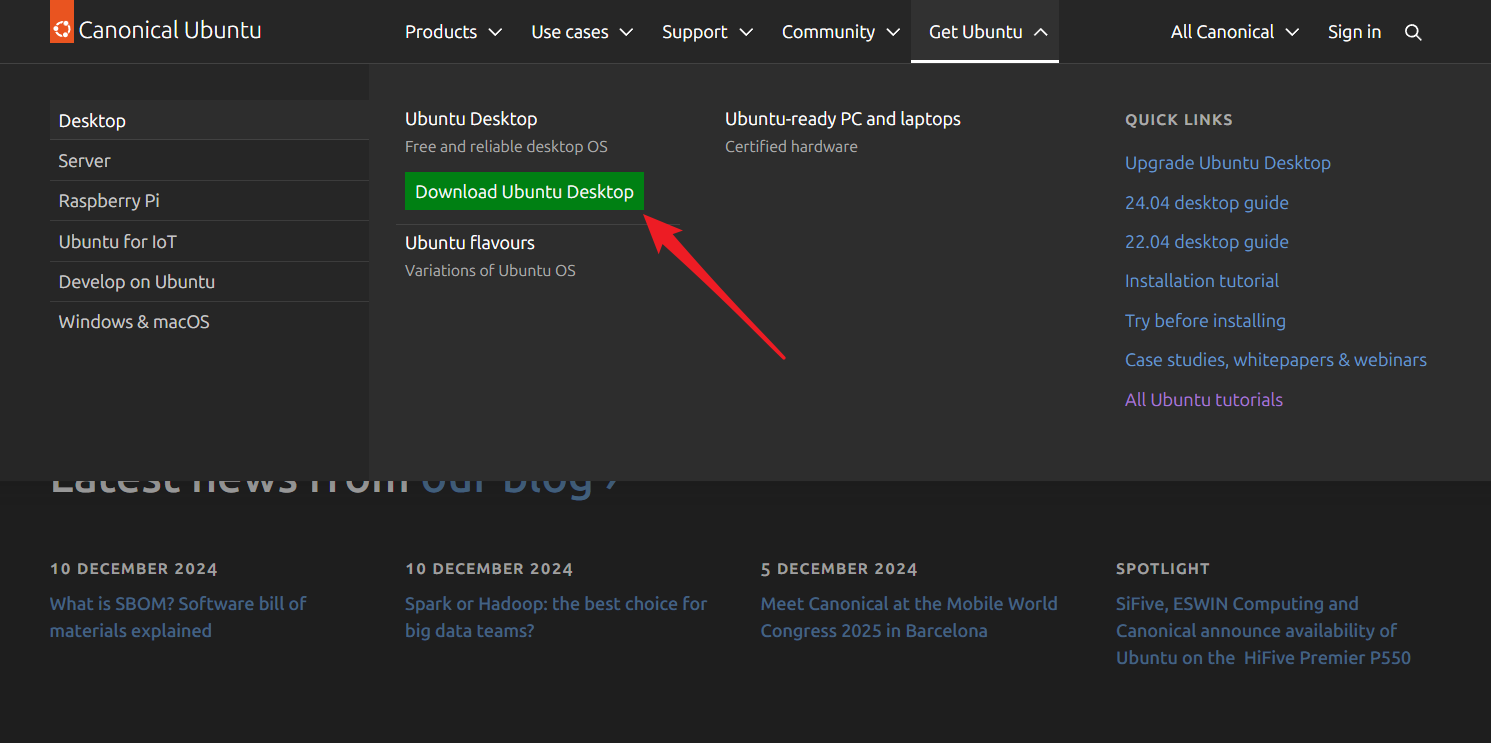Select the Develop on Ubuntu tab
The image size is (1491, 743).
point(209,281)
